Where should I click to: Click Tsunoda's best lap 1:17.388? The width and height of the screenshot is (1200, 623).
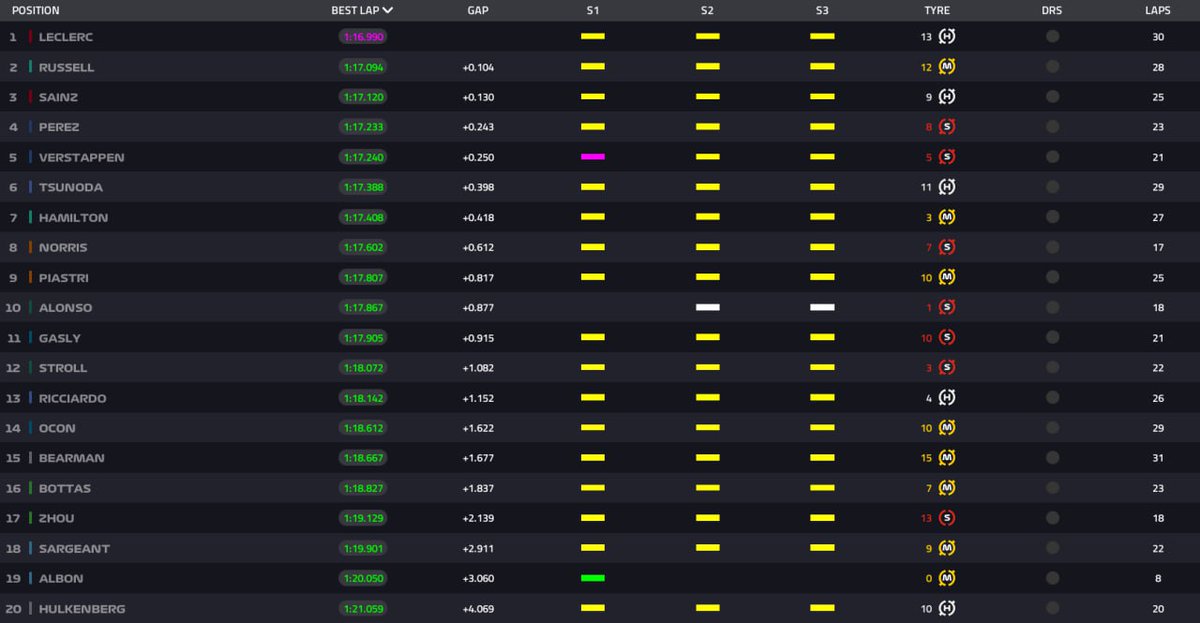coord(362,187)
